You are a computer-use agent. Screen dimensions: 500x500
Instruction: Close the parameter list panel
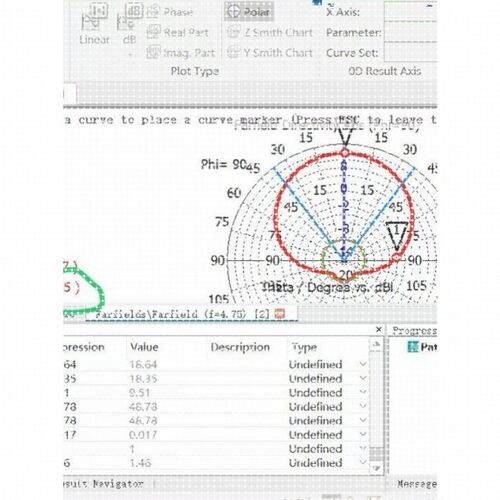[x=379, y=329]
